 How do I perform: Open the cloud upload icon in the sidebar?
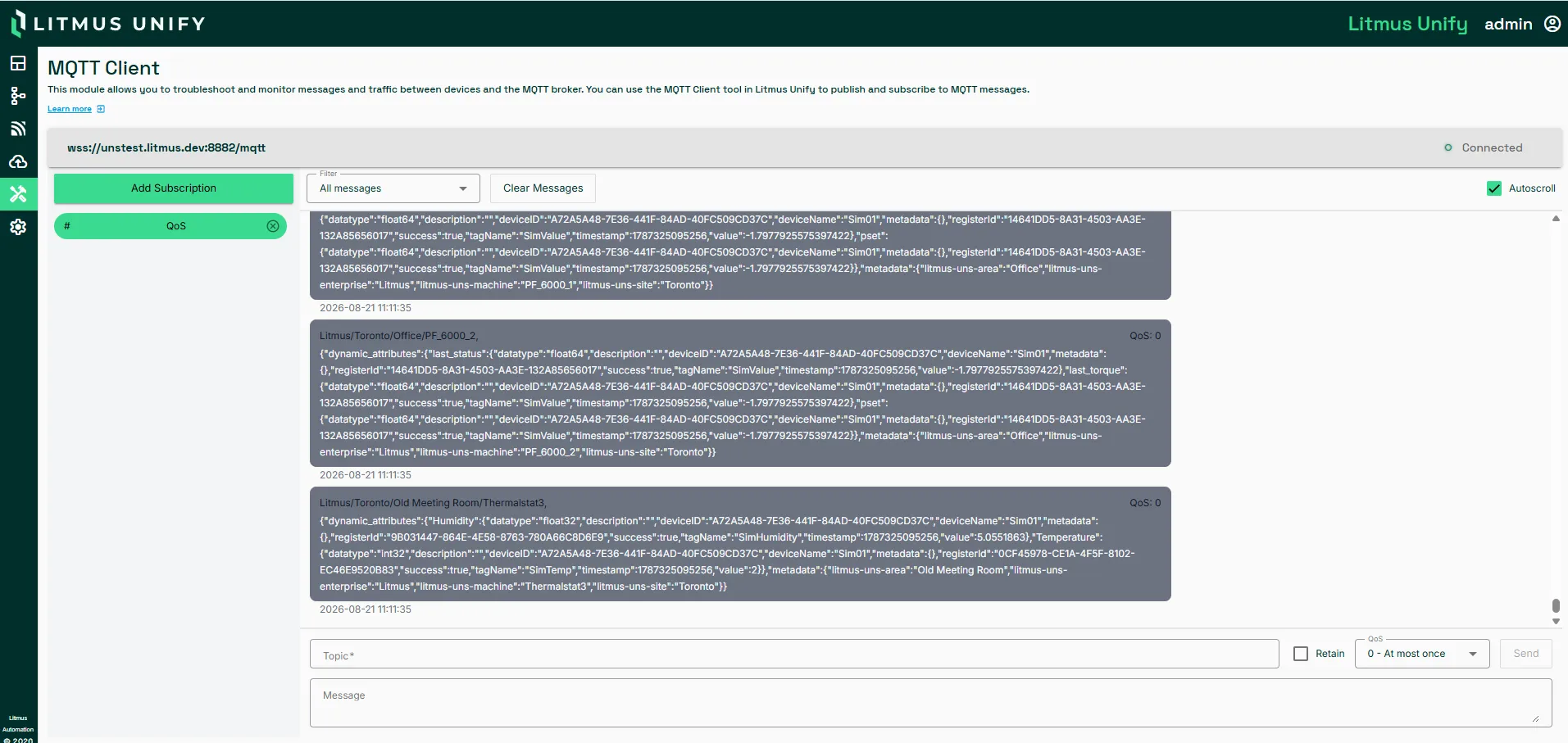point(18,161)
